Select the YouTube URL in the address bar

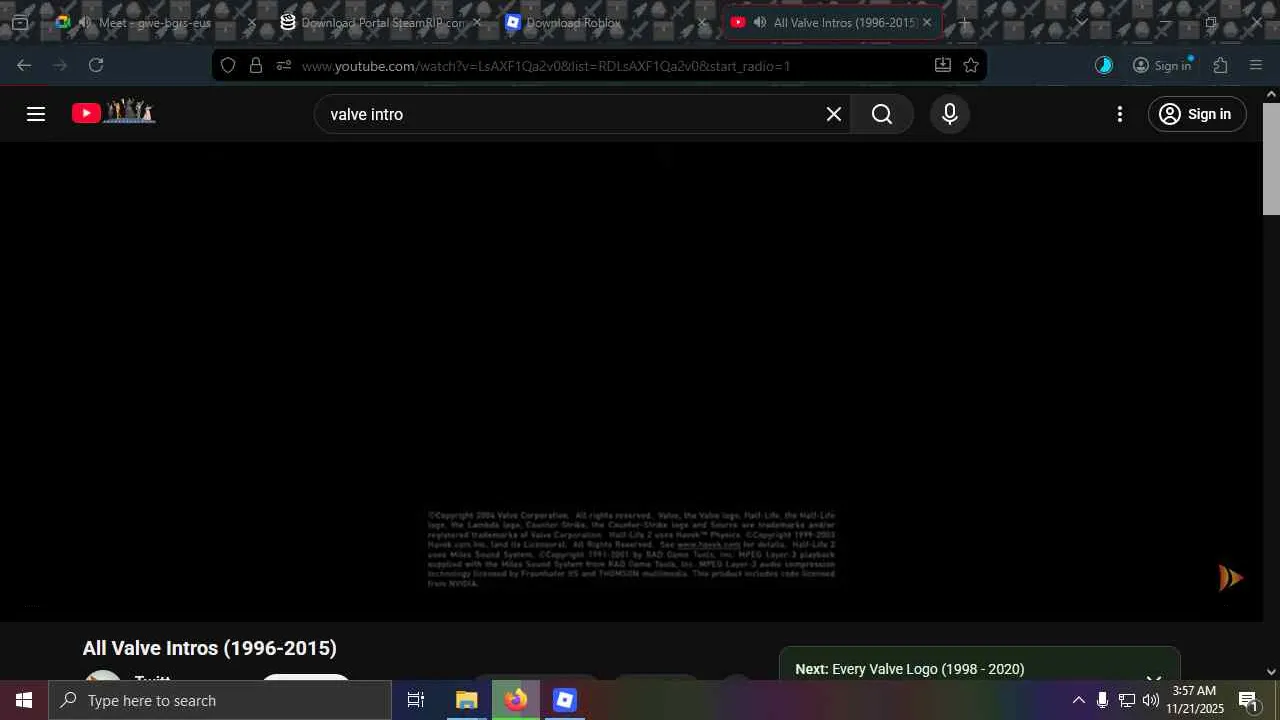[x=546, y=66]
